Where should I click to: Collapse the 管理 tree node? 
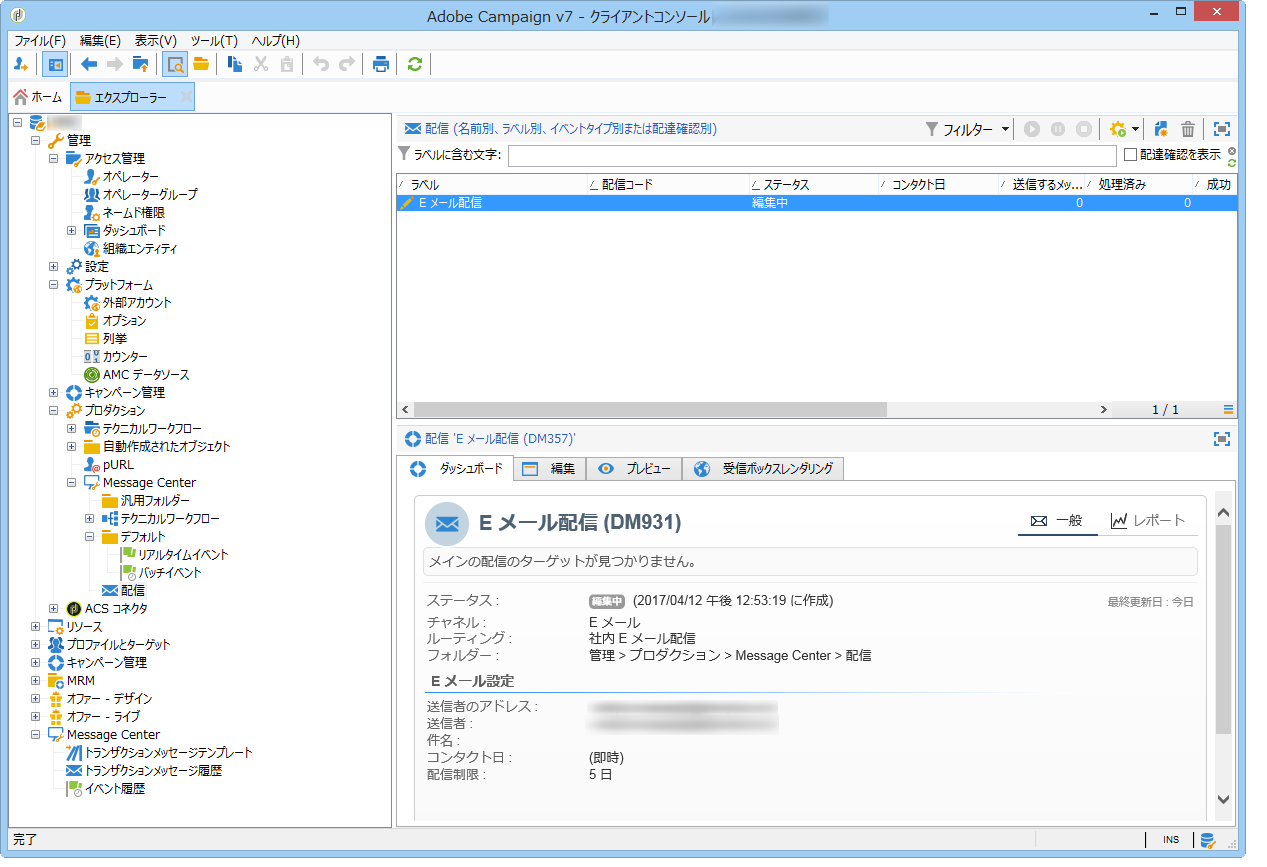(36, 140)
